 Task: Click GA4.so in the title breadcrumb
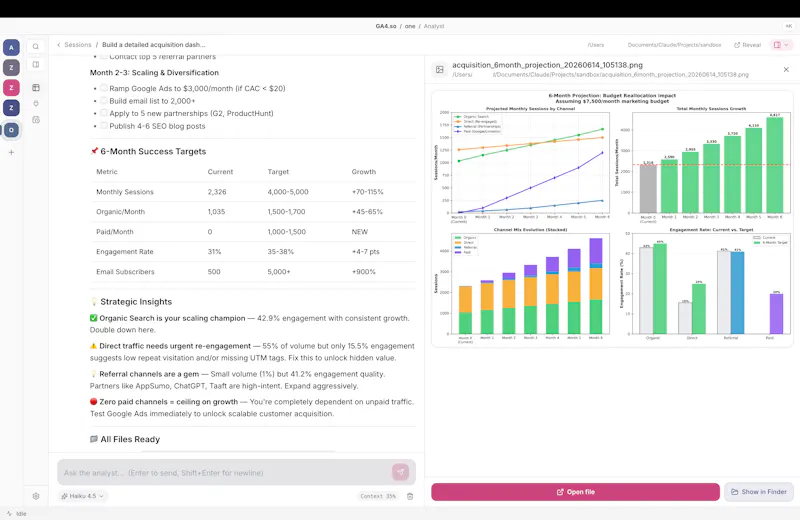click(x=386, y=26)
